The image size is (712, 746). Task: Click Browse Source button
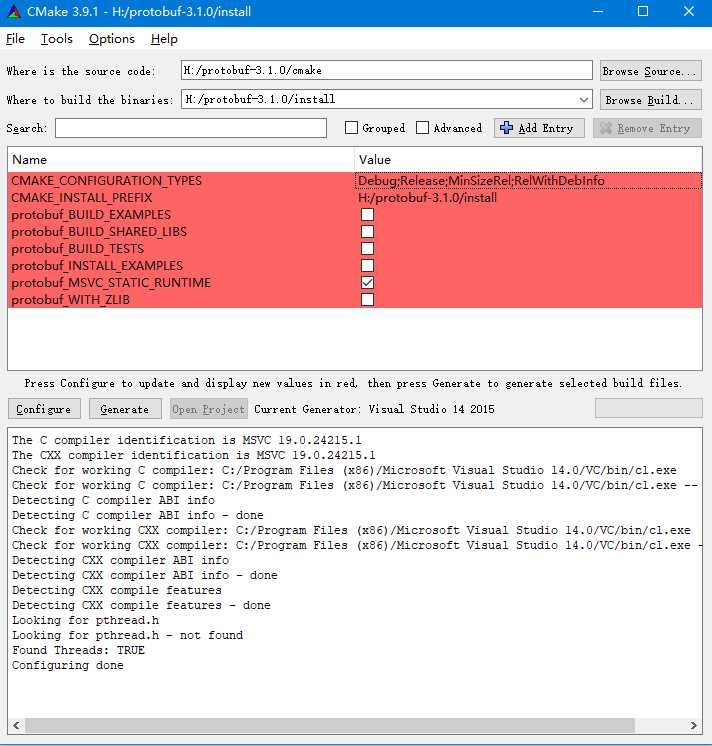(650, 71)
